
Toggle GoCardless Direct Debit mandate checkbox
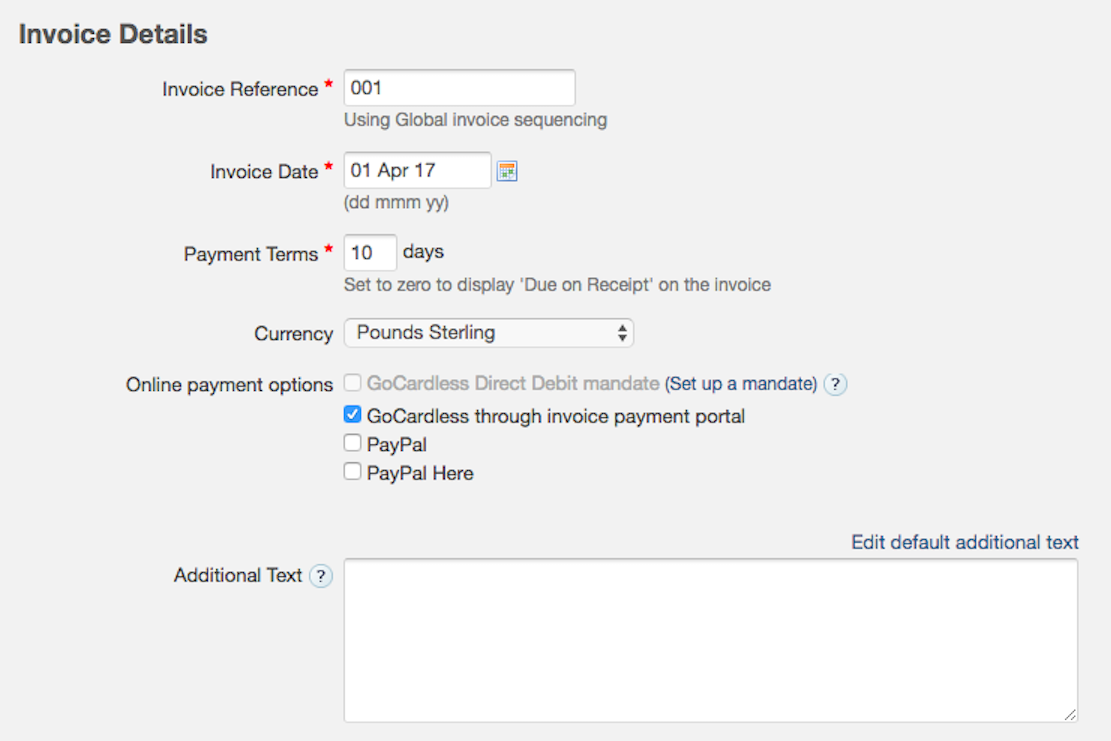click(x=352, y=383)
